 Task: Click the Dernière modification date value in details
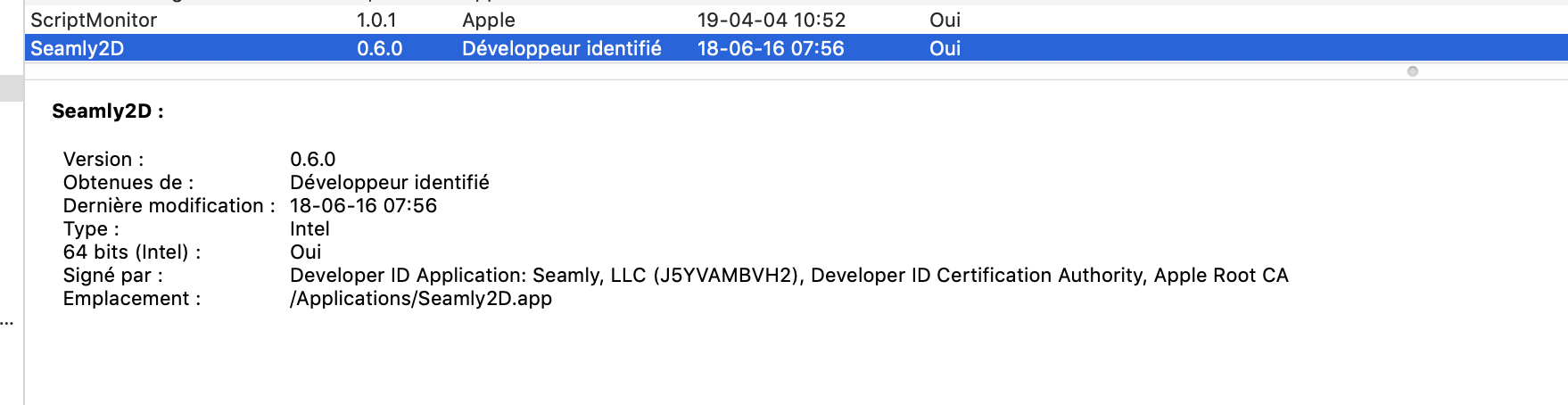tap(363, 206)
